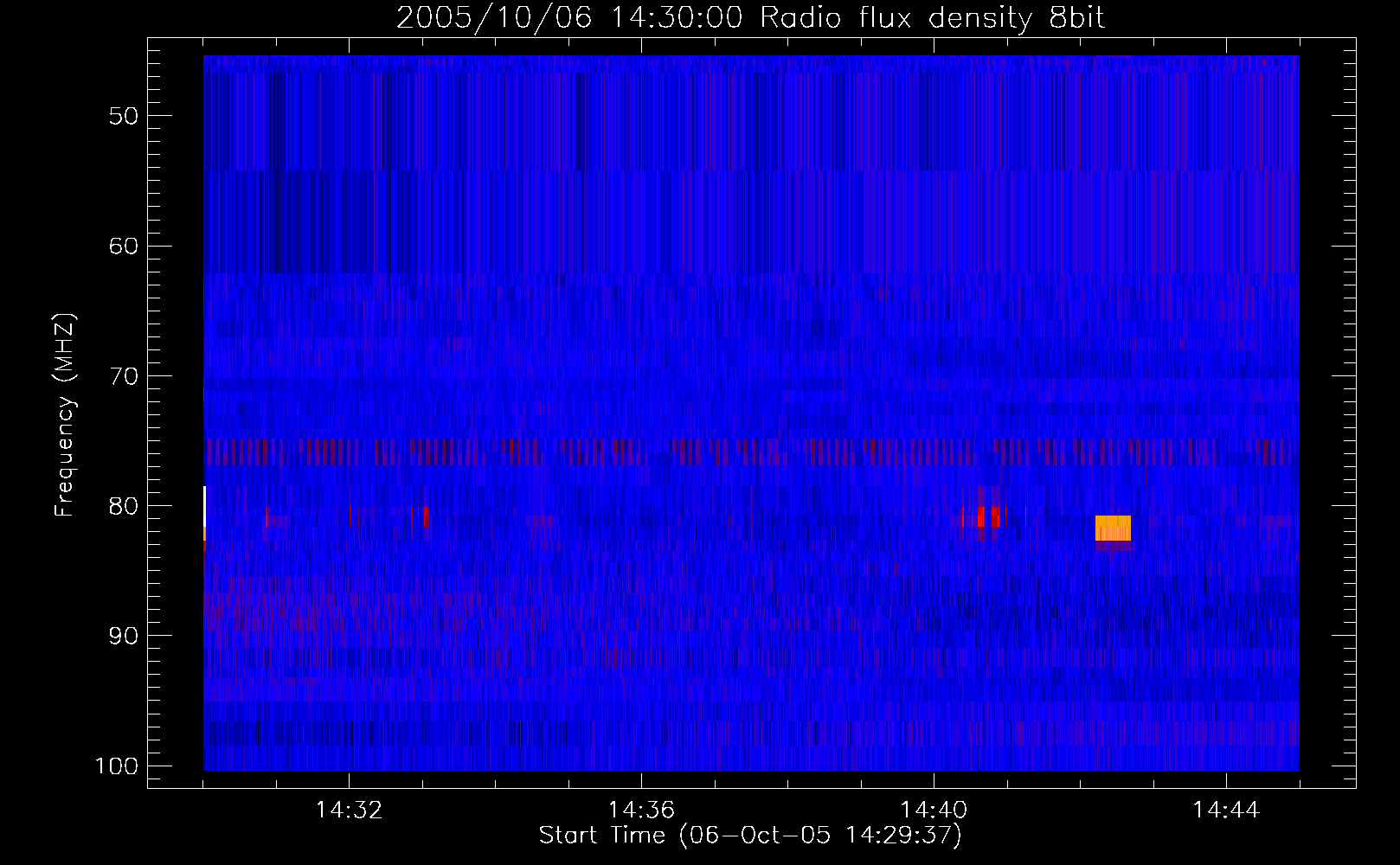Click the 14:44 time tick label
The height and width of the screenshot is (865, 1400).
(x=1226, y=811)
